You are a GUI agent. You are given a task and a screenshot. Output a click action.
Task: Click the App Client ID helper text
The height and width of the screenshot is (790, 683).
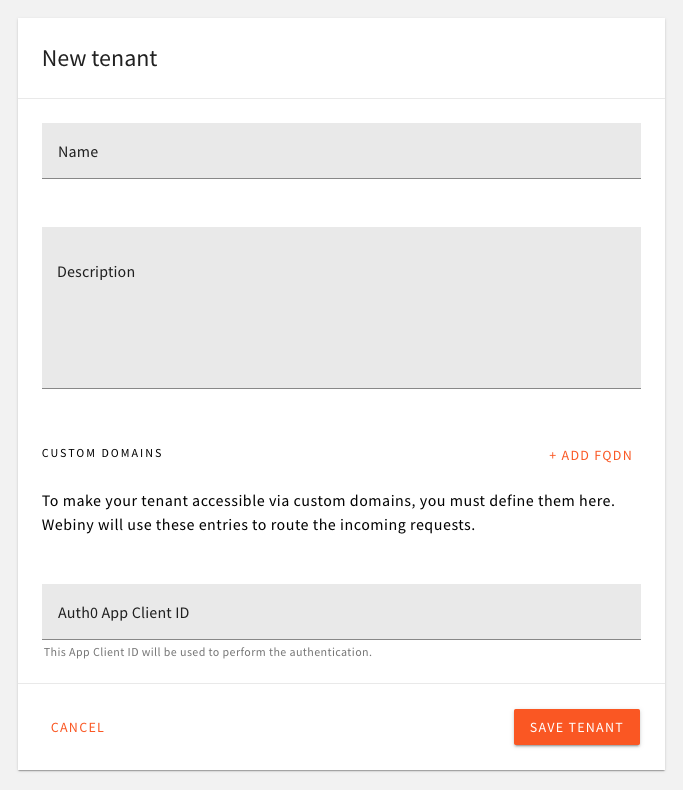click(x=208, y=652)
